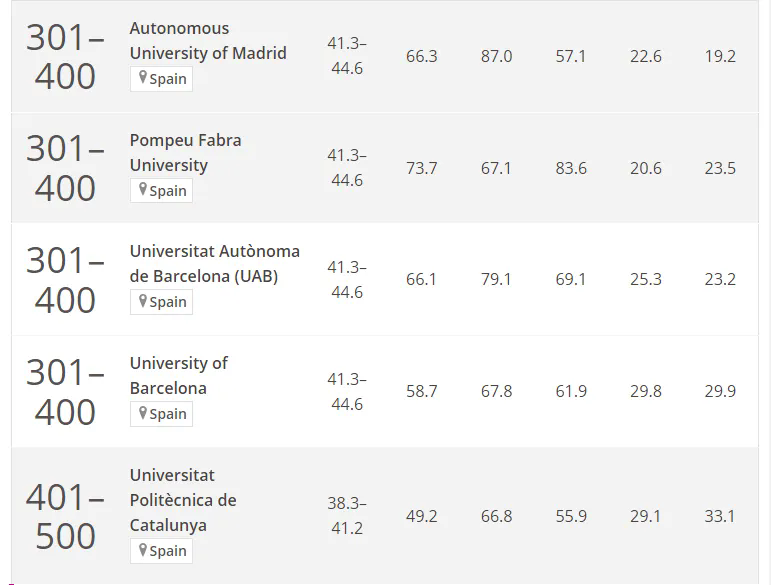Click location pin under Politècnica de Catalunya
Image resolution: width=771 pixels, height=585 pixels.
143,550
